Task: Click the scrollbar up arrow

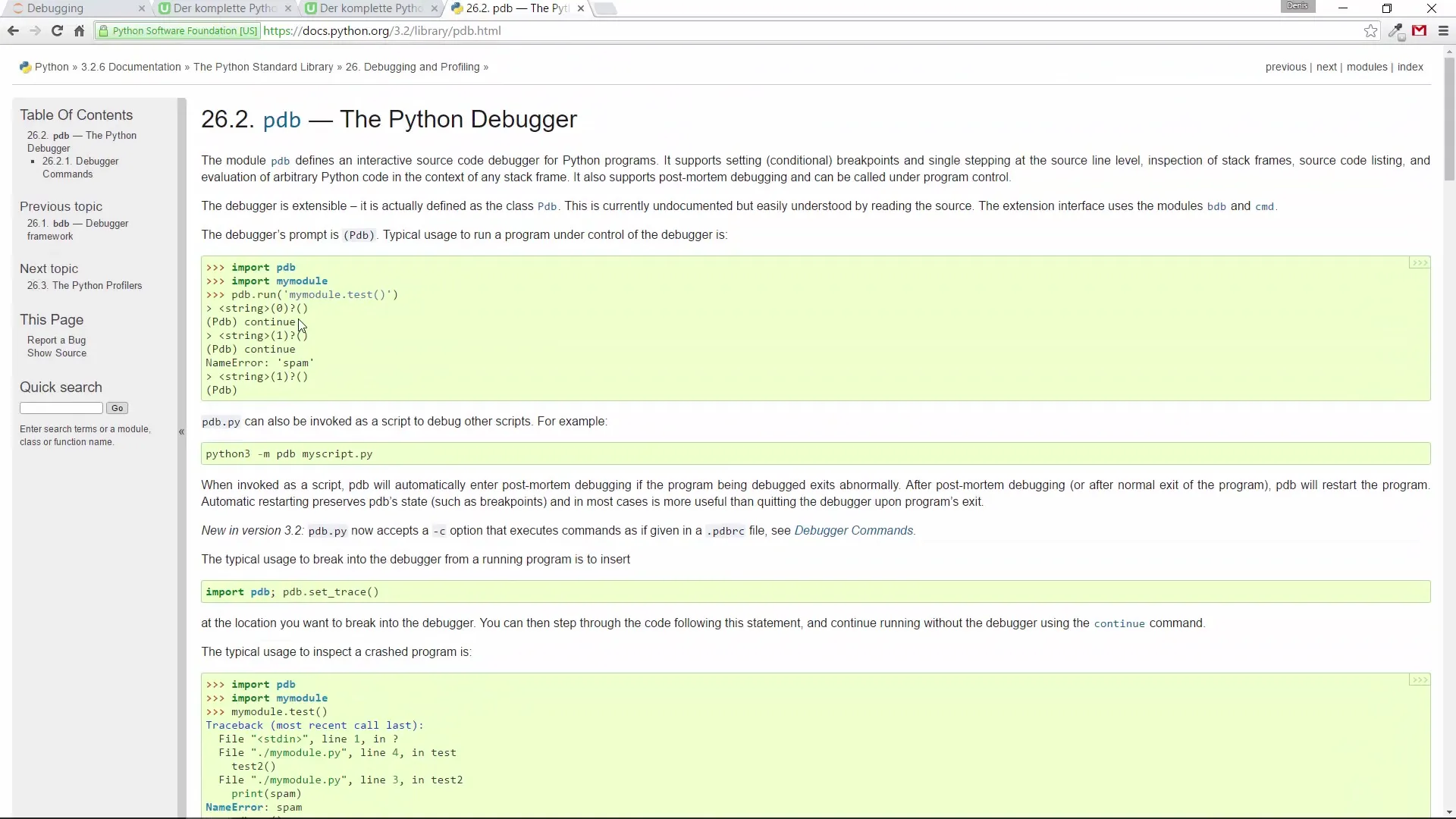Action: click(x=1449, y=52)
